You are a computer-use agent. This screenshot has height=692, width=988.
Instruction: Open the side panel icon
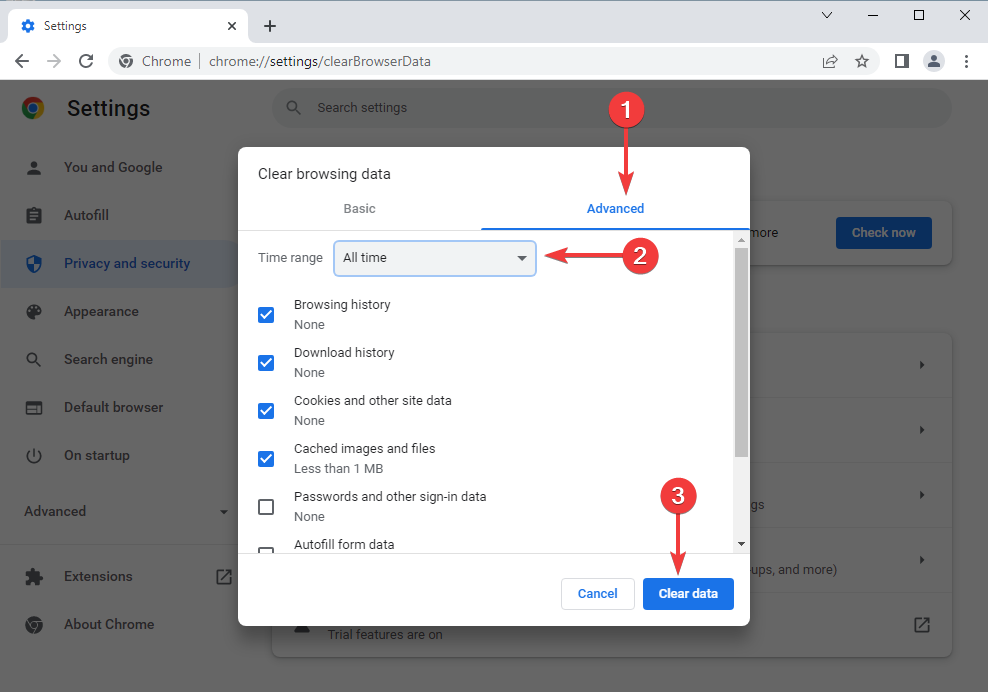click(x=901, y=61)
